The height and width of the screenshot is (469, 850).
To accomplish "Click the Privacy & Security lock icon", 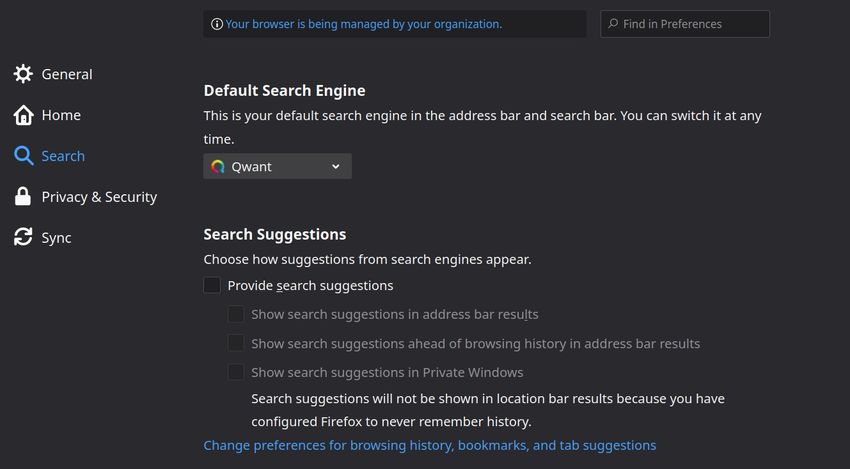I will [x=23, y=196].
